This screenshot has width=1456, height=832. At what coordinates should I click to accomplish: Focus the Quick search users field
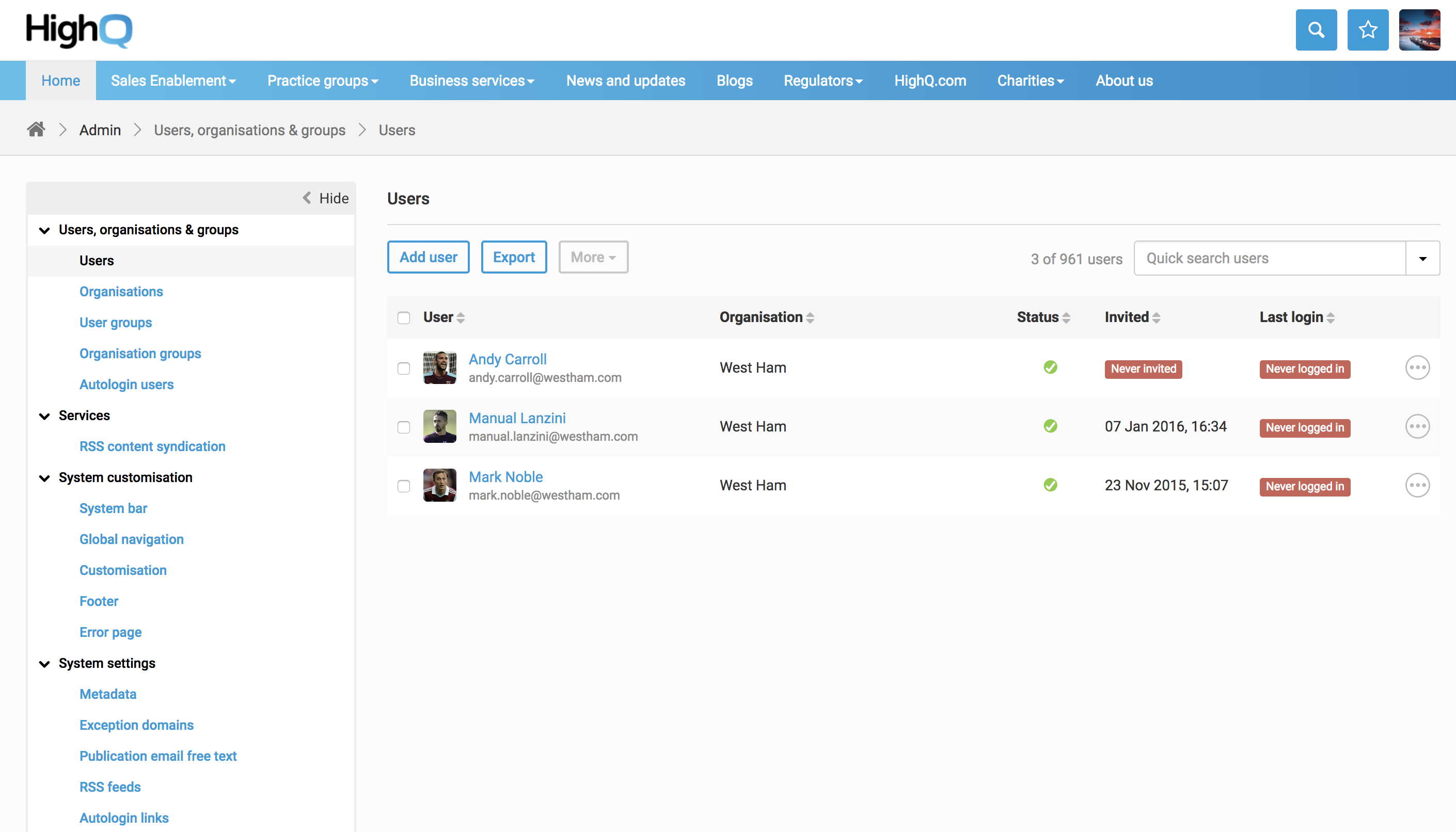point(1269,258)
